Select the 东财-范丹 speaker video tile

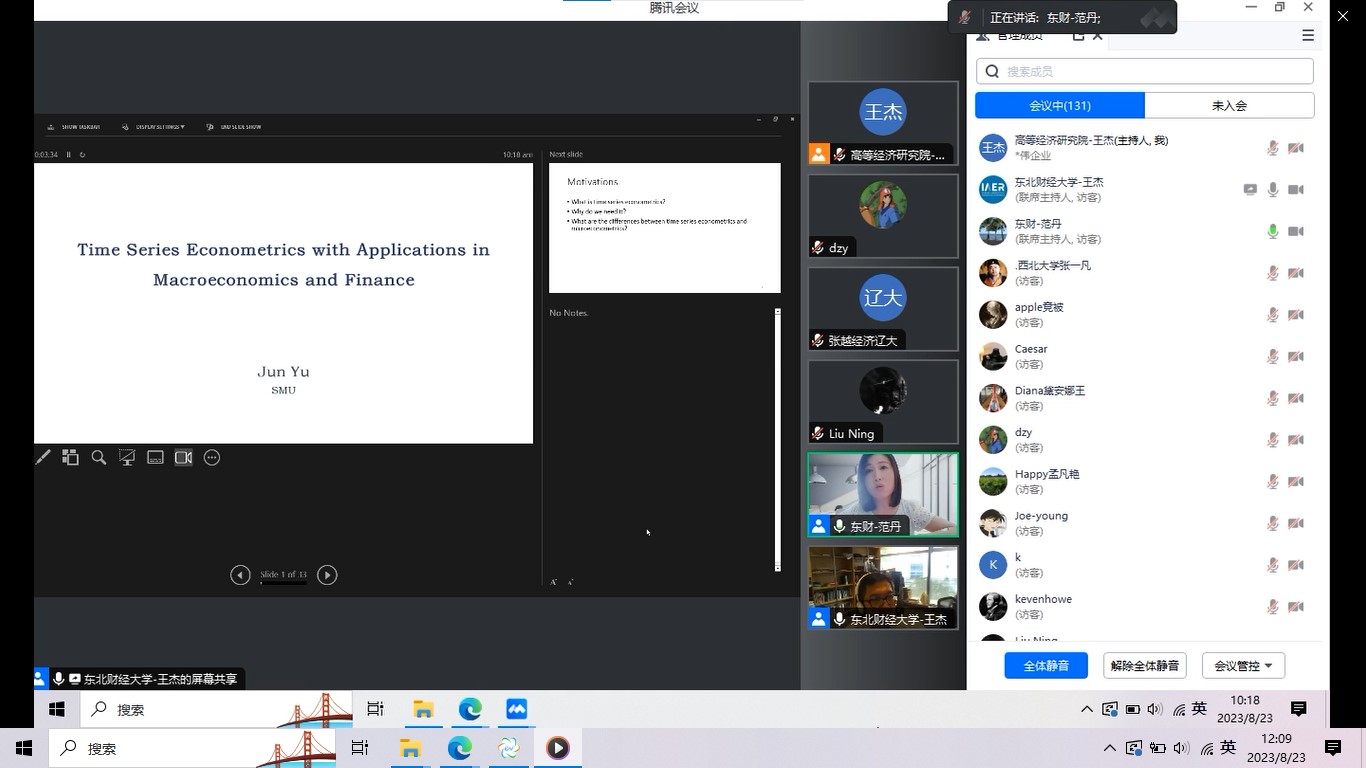tap(883, 495)
